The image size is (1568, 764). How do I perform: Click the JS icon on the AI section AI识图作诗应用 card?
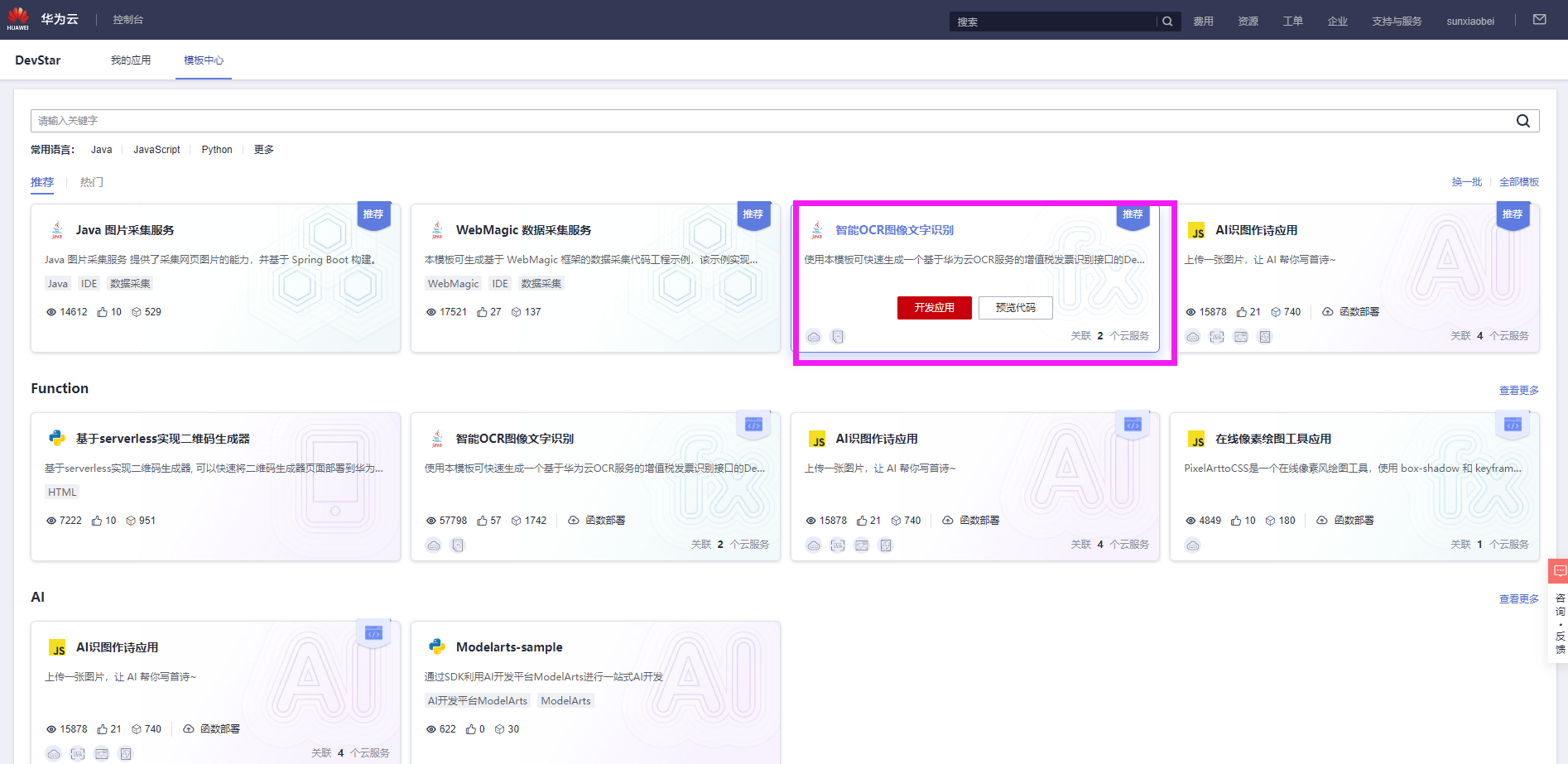tap(57, 647)
